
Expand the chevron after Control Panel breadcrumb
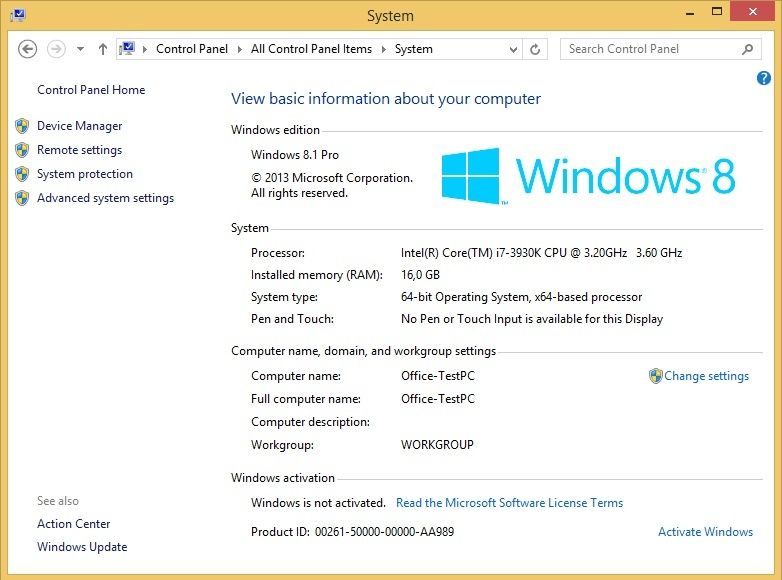[x=240, y=49]
